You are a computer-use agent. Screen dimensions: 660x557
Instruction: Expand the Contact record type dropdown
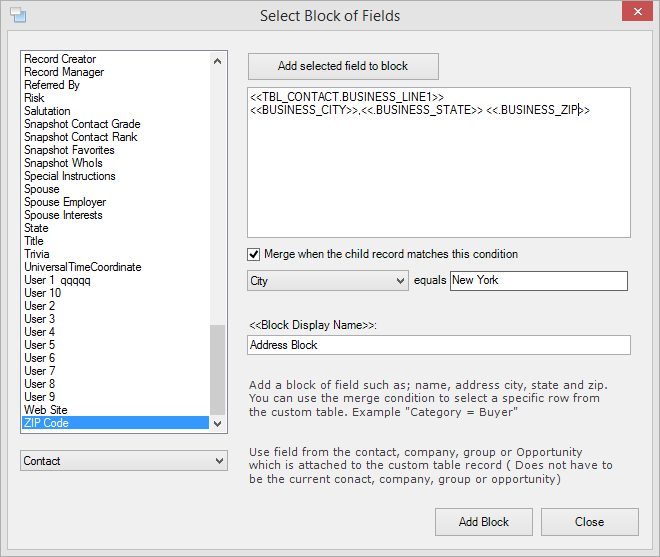point(124,461)
